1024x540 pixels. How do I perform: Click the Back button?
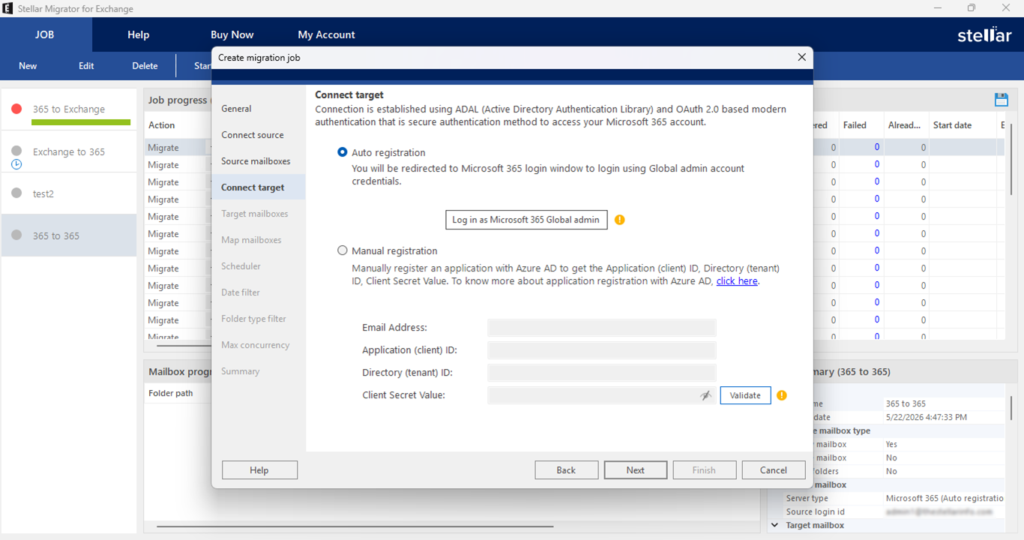(566, 470)
